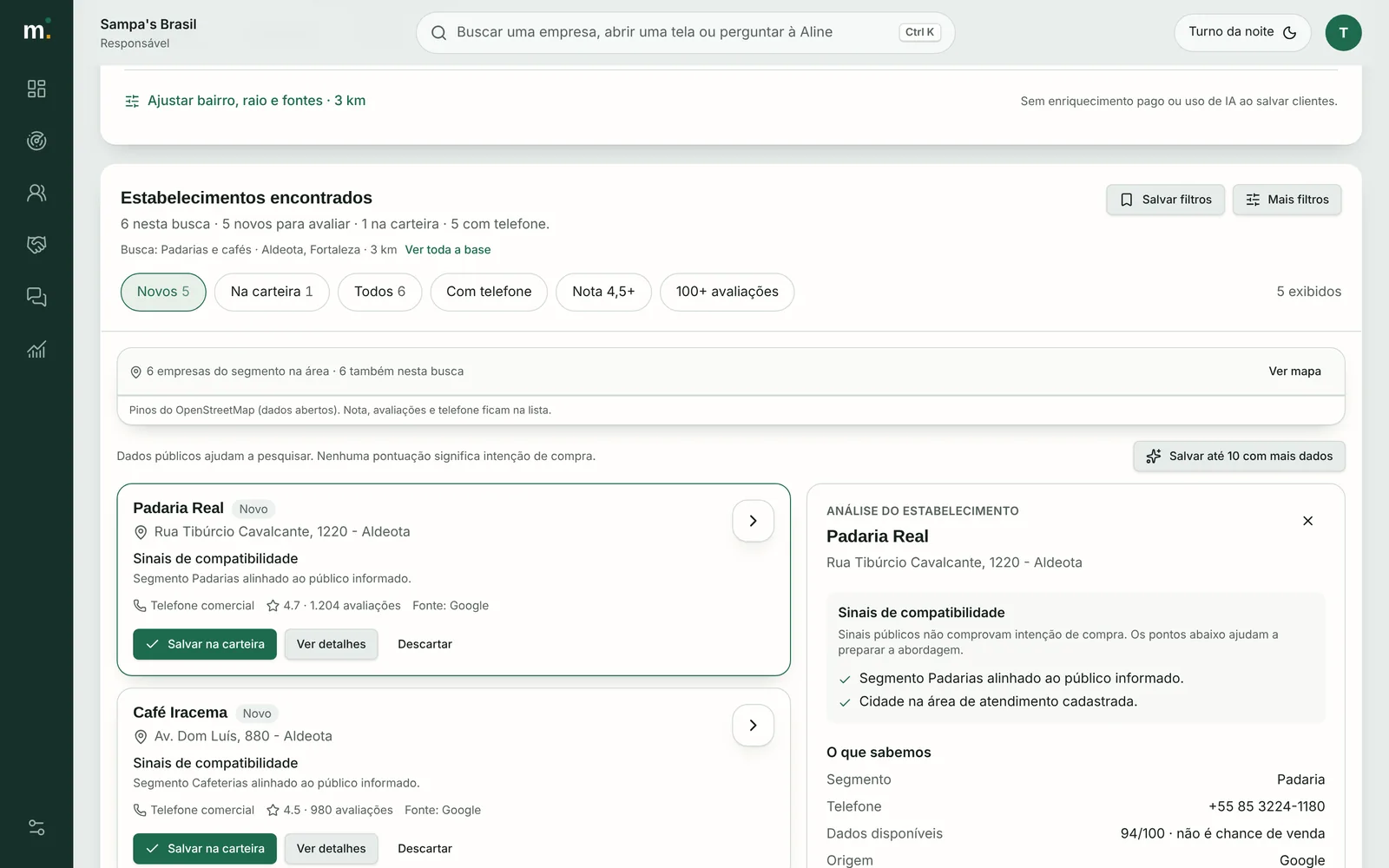The width and height of the screenshot is (1389, 868).
Task: Click the star rating icon for Padaria Real
Action: point(273,606)
